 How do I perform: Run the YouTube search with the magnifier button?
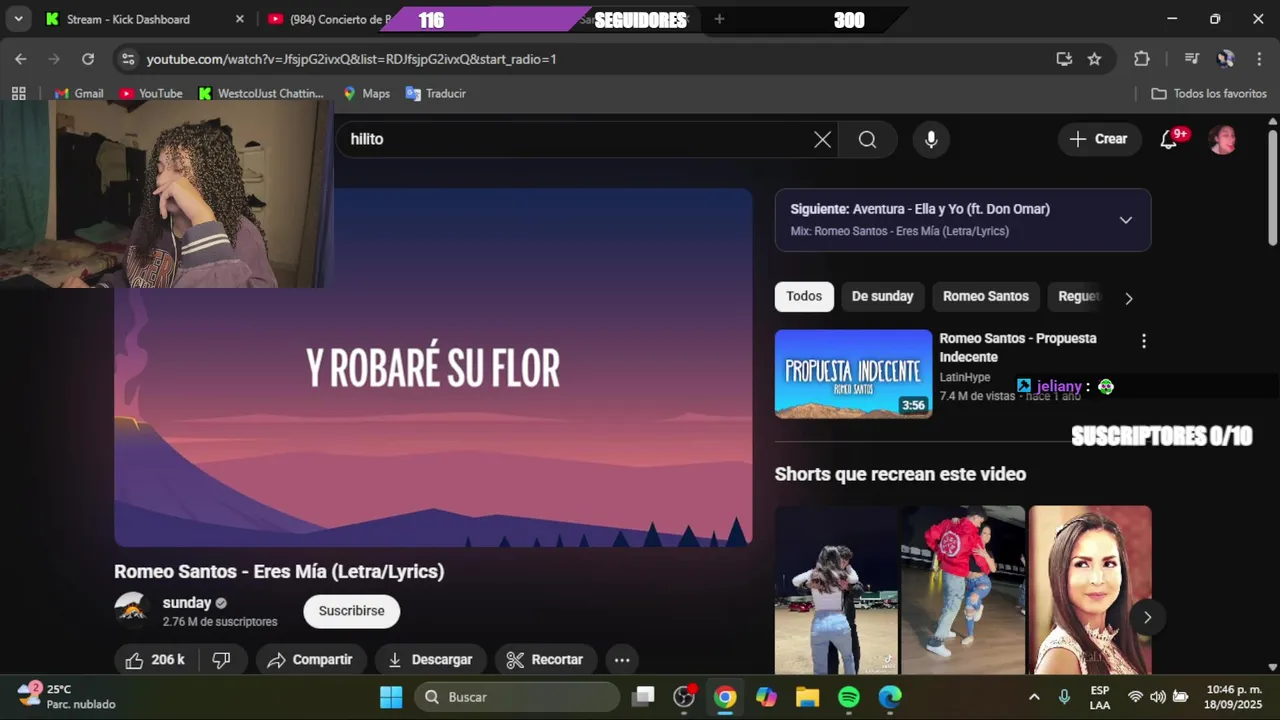(867, 139)
